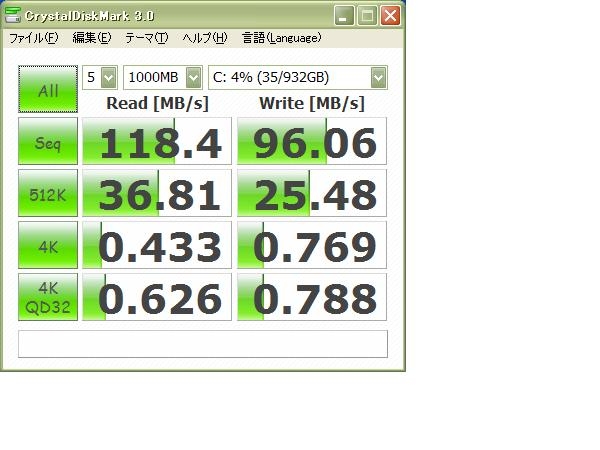This screenshot has width=600, height=450.
Task: Expand the 1000MB test size dropdown
Action: [x=194, y=78]
